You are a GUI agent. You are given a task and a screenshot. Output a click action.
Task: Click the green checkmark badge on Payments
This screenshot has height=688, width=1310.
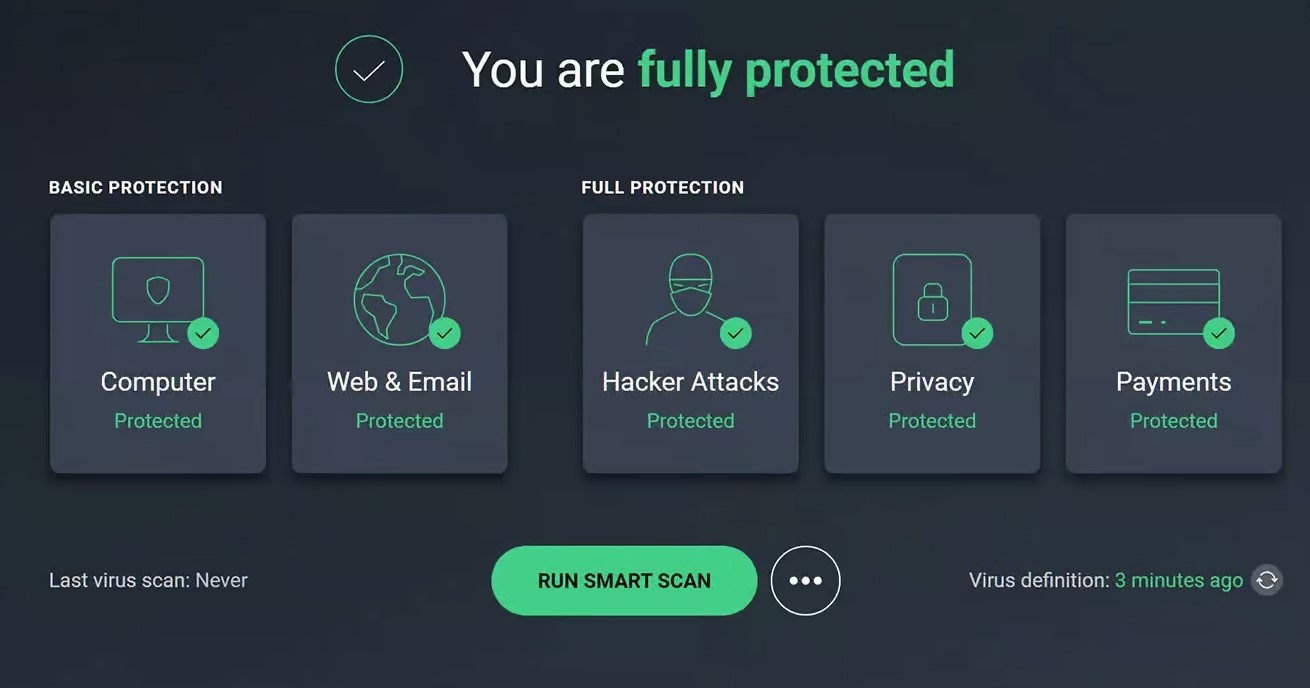[1218, 333]
